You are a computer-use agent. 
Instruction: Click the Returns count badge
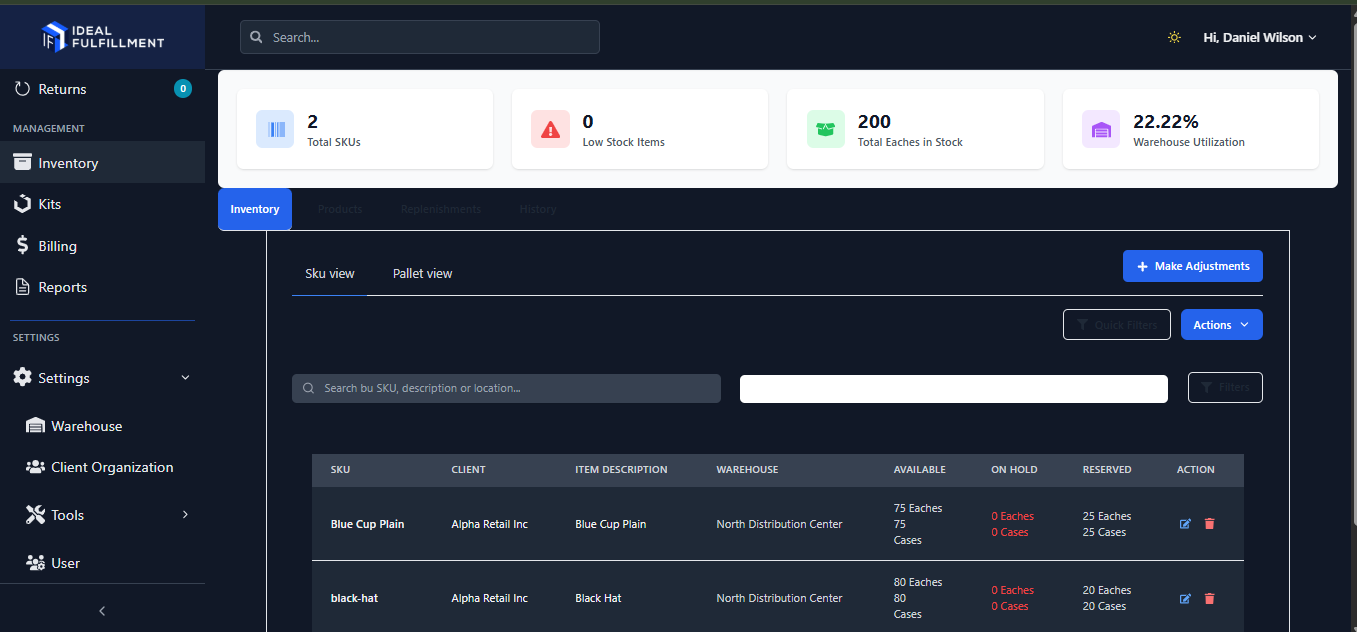coord(183,89)
